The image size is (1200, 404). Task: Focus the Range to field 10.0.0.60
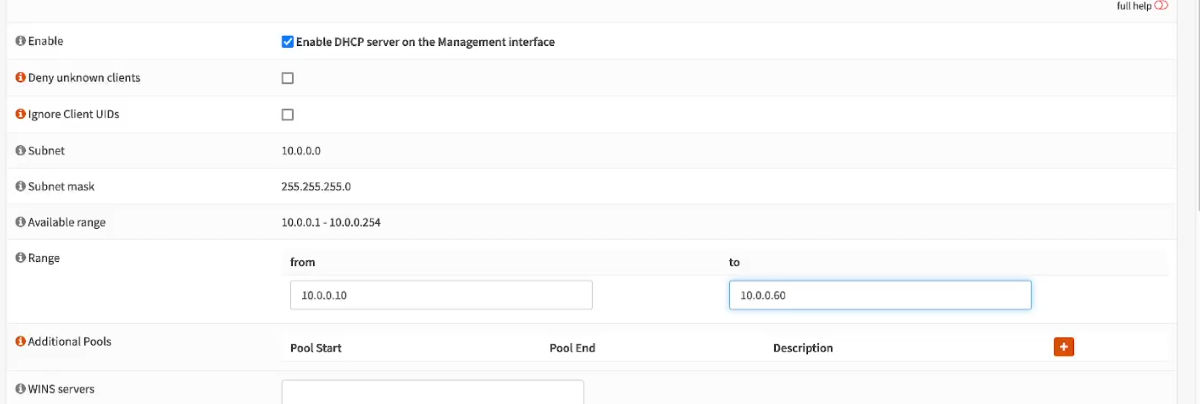pos(880,295)
